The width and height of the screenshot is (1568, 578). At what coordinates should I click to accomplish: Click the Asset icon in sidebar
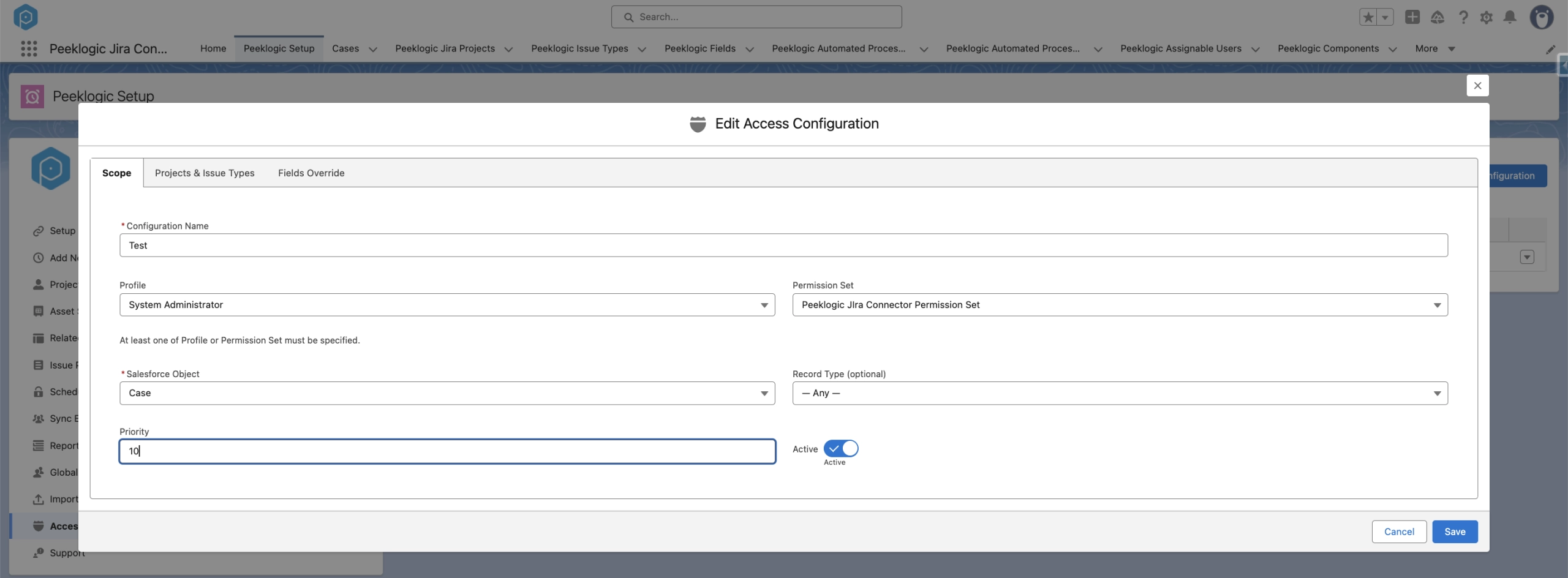[x=39, y=311]
